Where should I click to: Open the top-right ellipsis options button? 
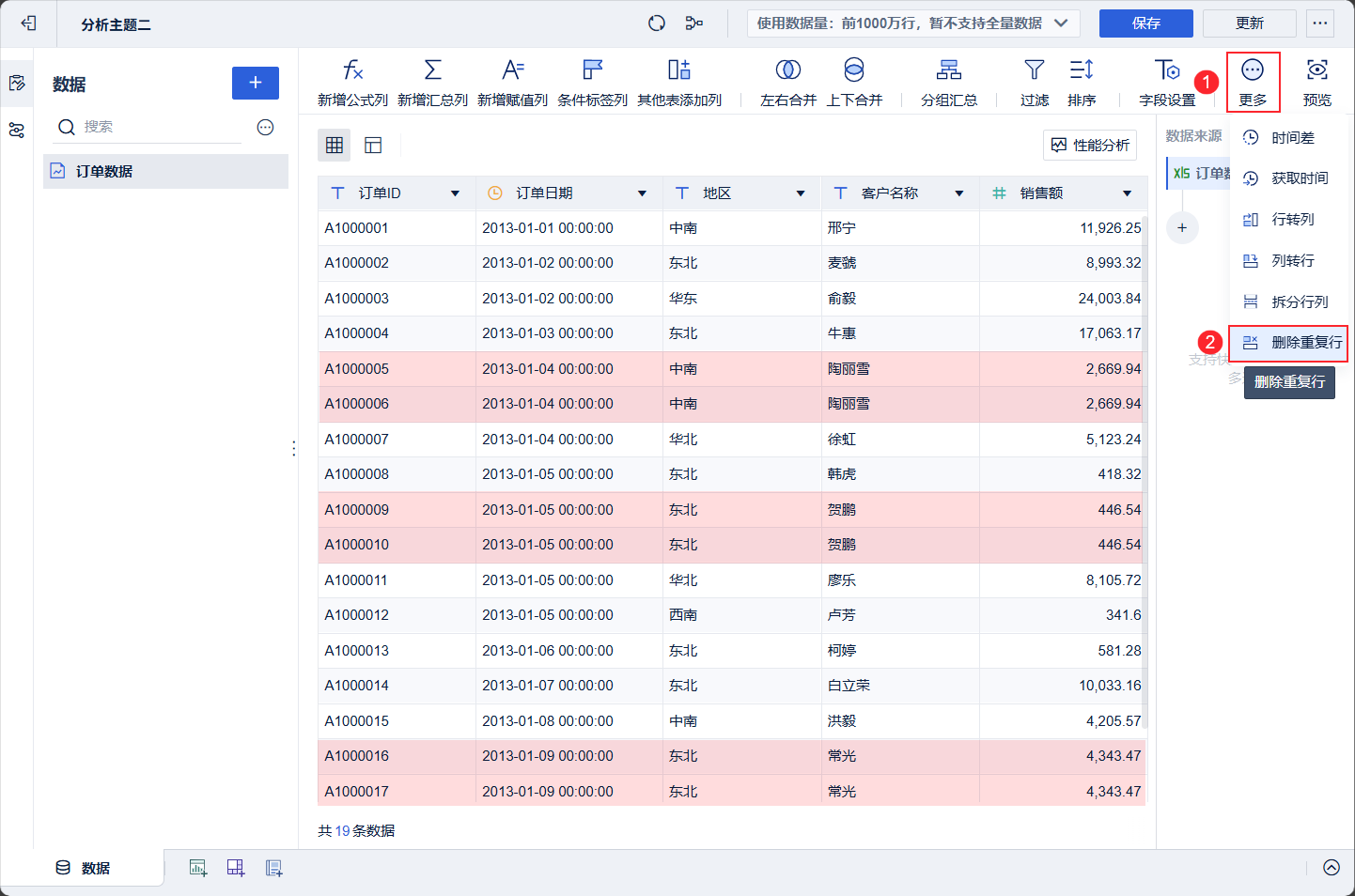[x=1320, y=23]
